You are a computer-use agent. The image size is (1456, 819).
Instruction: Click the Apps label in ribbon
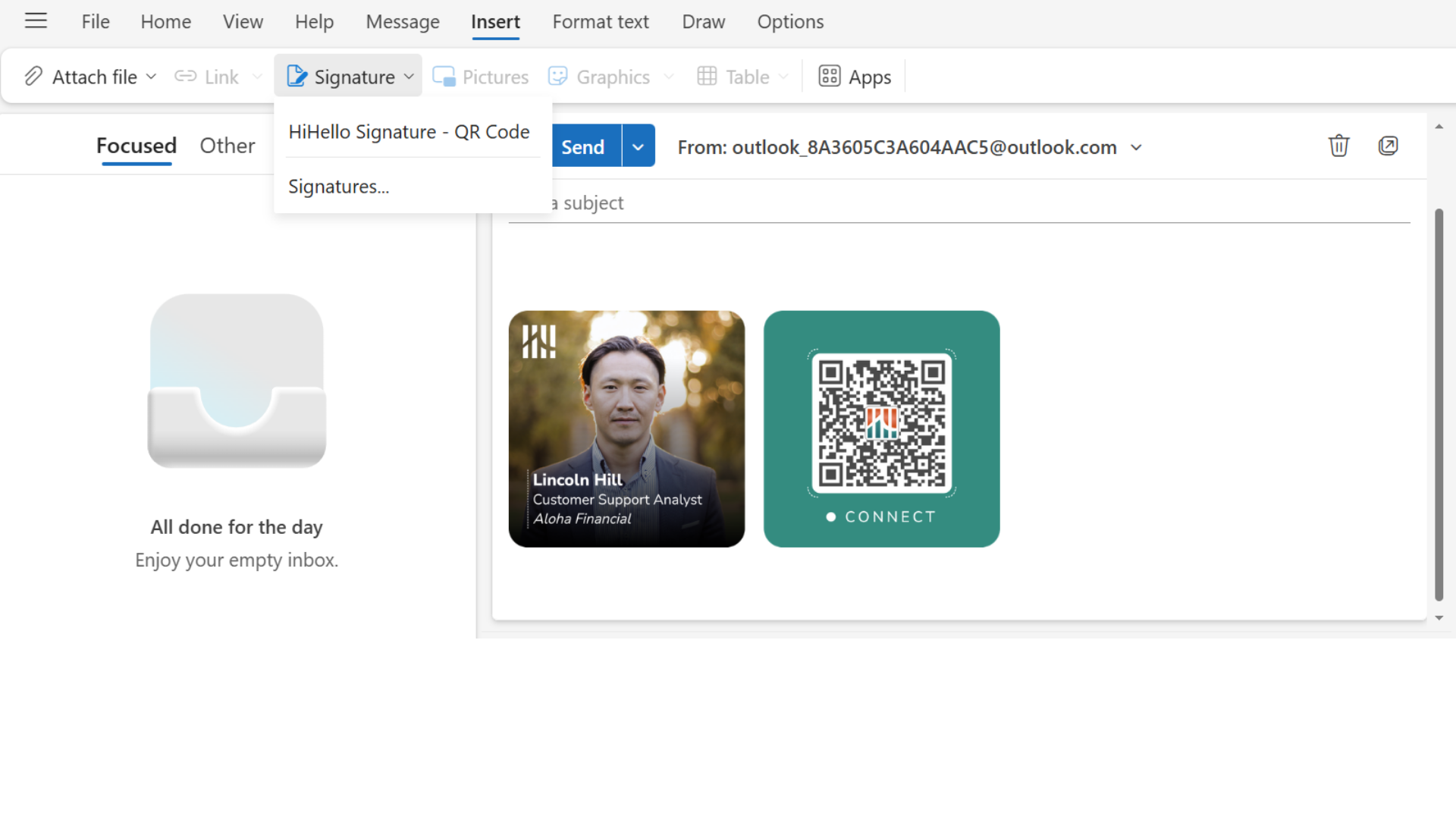(870, 77)
